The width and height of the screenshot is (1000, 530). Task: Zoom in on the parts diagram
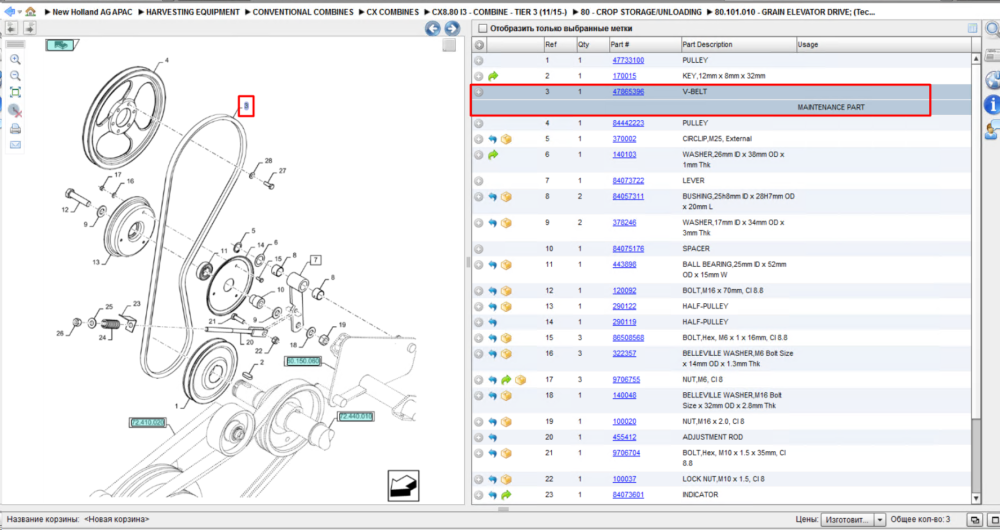(x=15, y=59)
